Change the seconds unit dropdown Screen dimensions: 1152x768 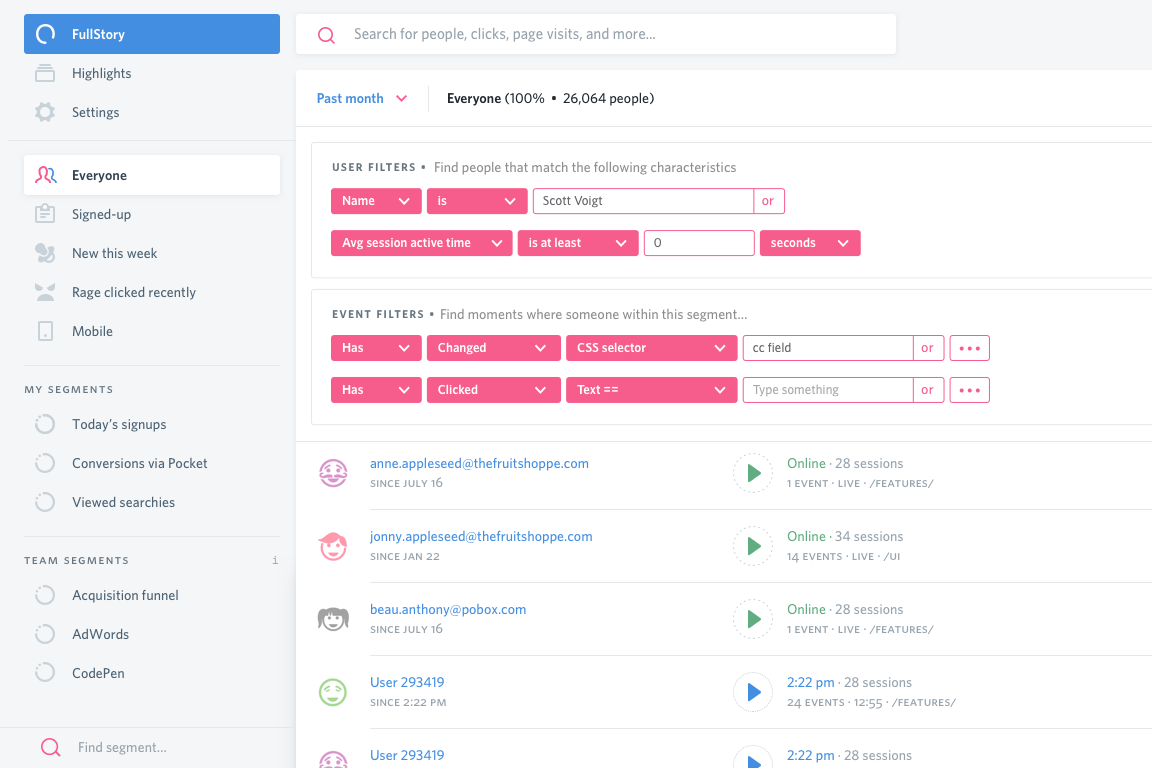coord(809,243)
